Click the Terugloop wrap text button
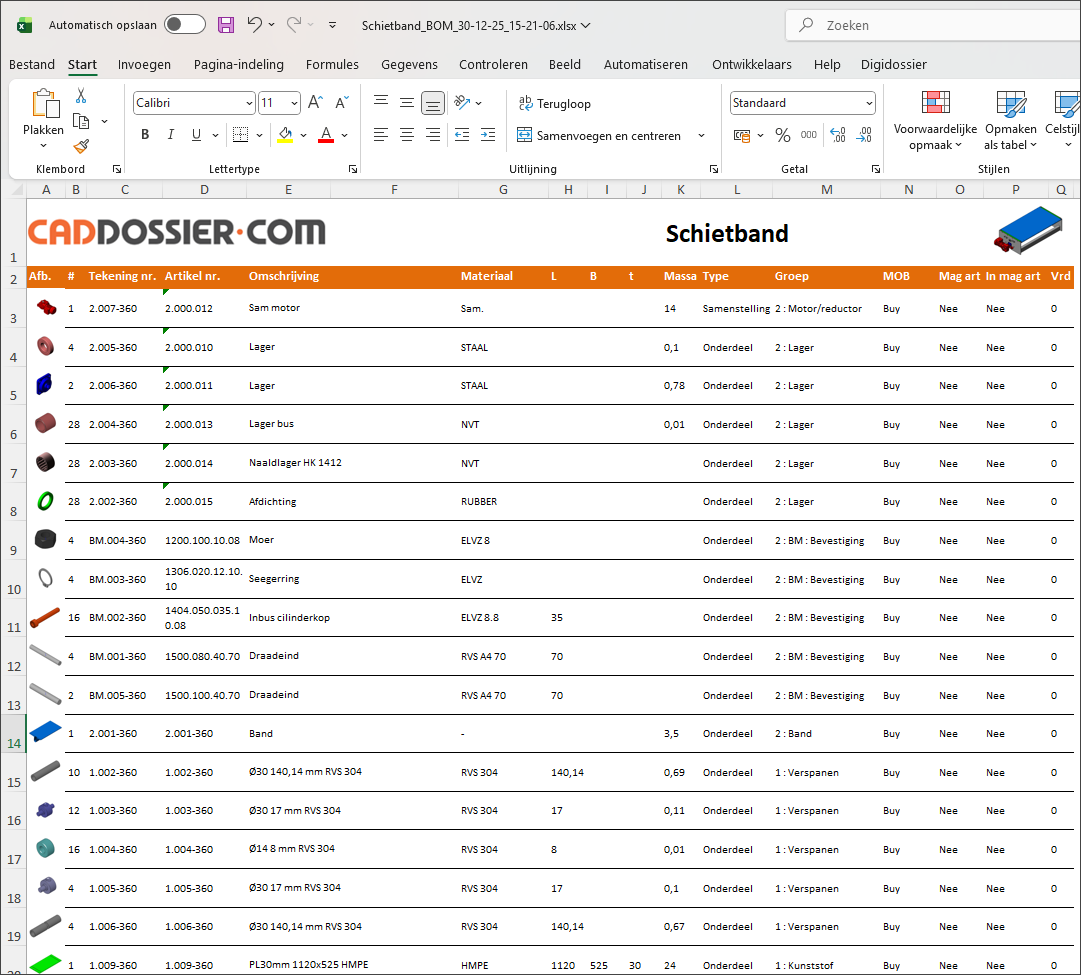Image resolution: width=1081 pixels, height=975 pixels. [x=554, y=104]
